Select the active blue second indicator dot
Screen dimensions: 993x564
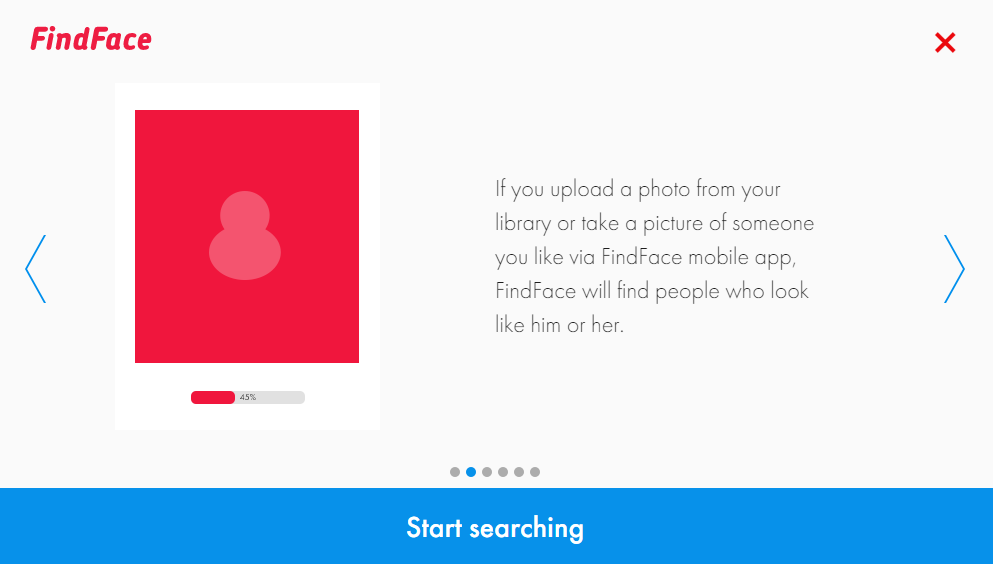point(471,472)
